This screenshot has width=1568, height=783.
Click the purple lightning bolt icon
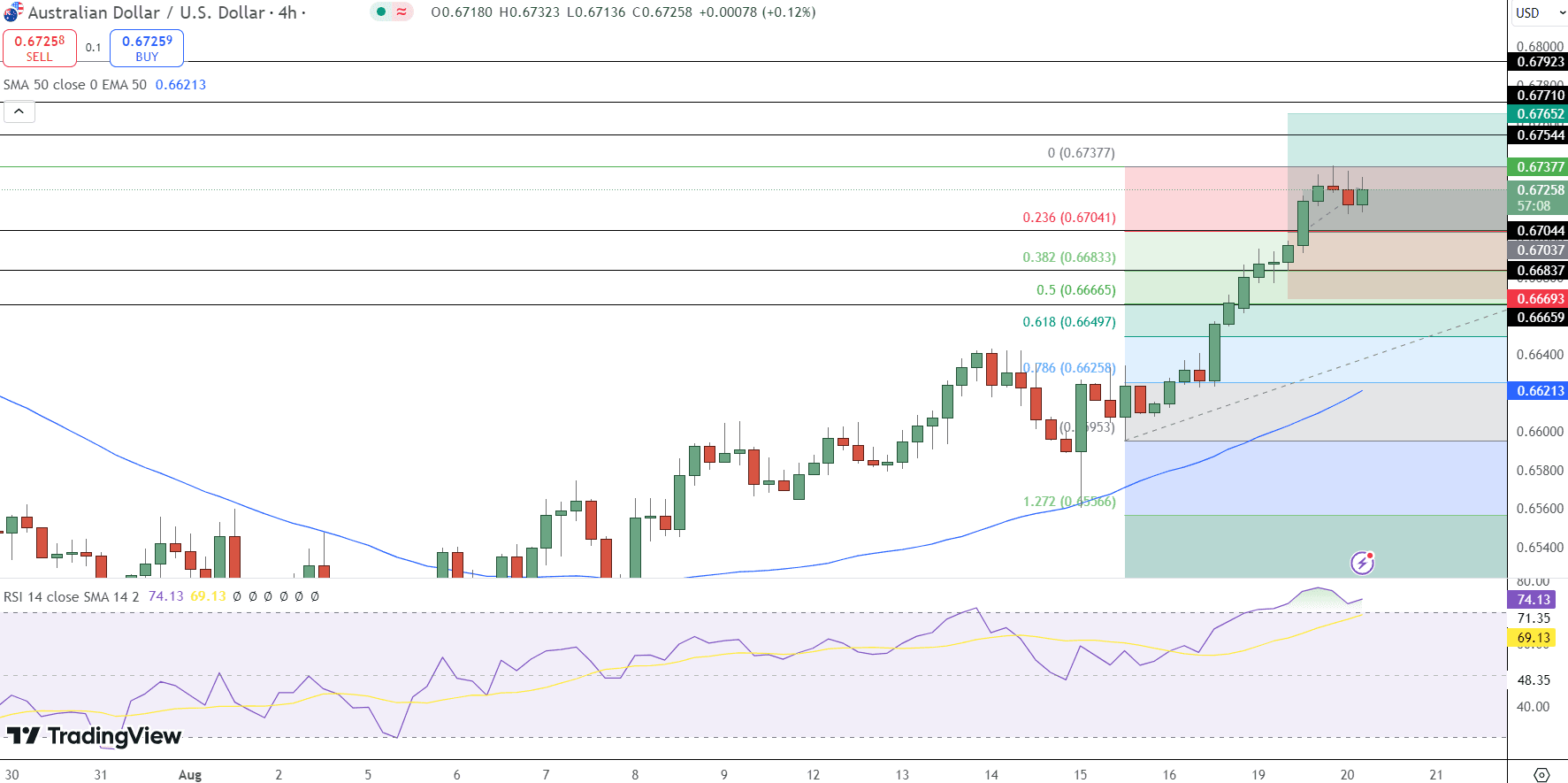(x=1363, y=563)
